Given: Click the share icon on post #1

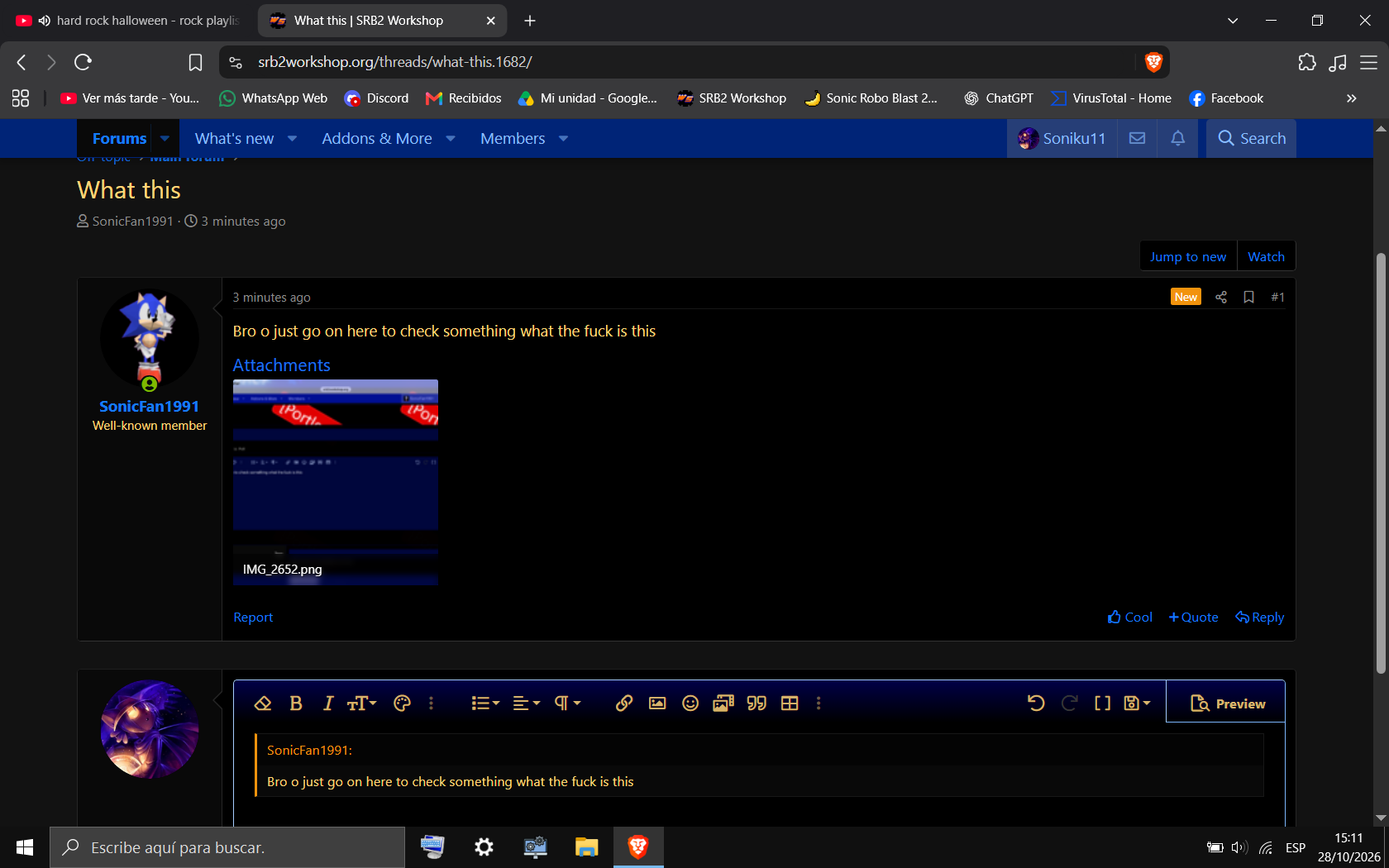Looking at the screenshot, I should (x=1221, y=298).
